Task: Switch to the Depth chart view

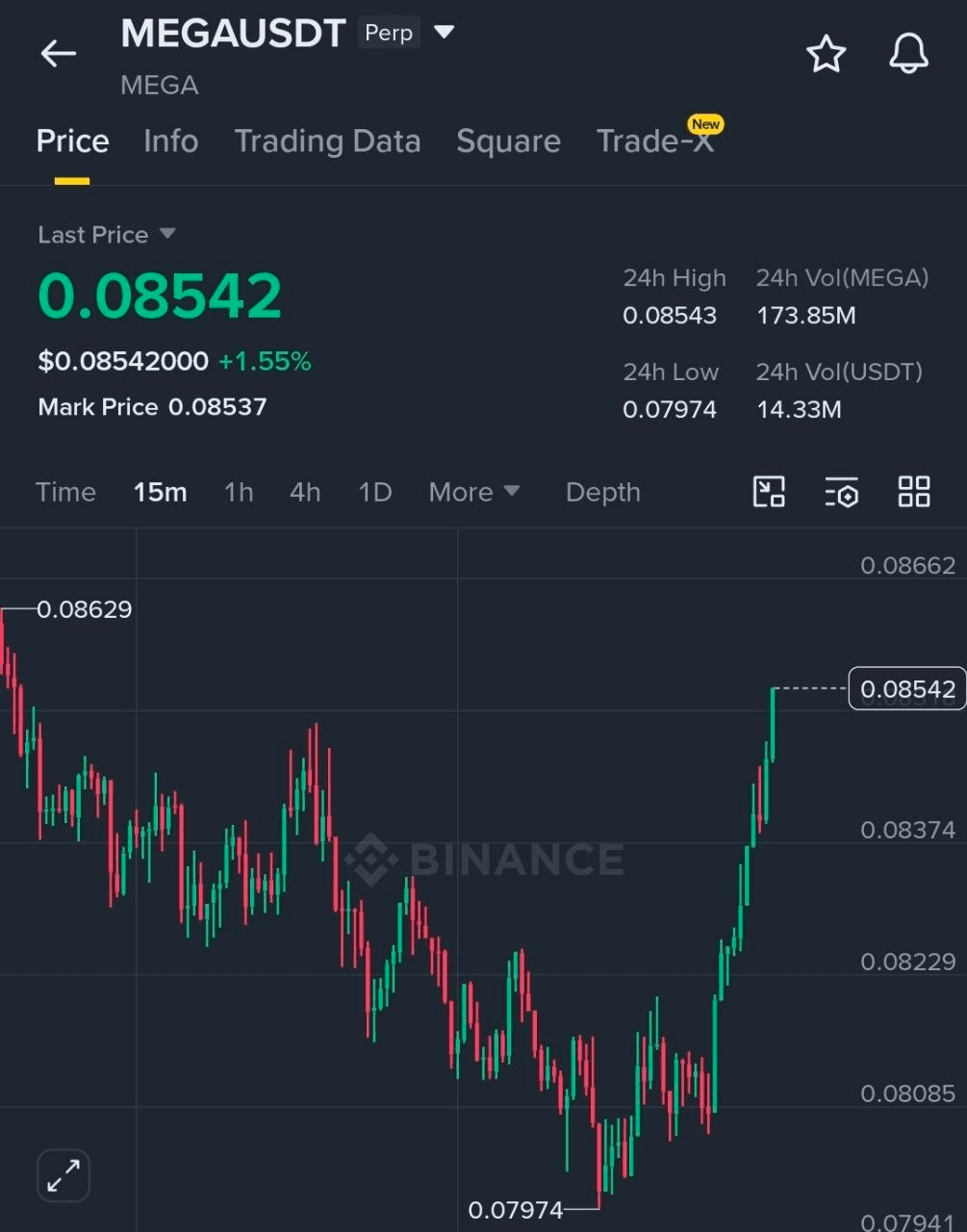Action: click(603, 492)
